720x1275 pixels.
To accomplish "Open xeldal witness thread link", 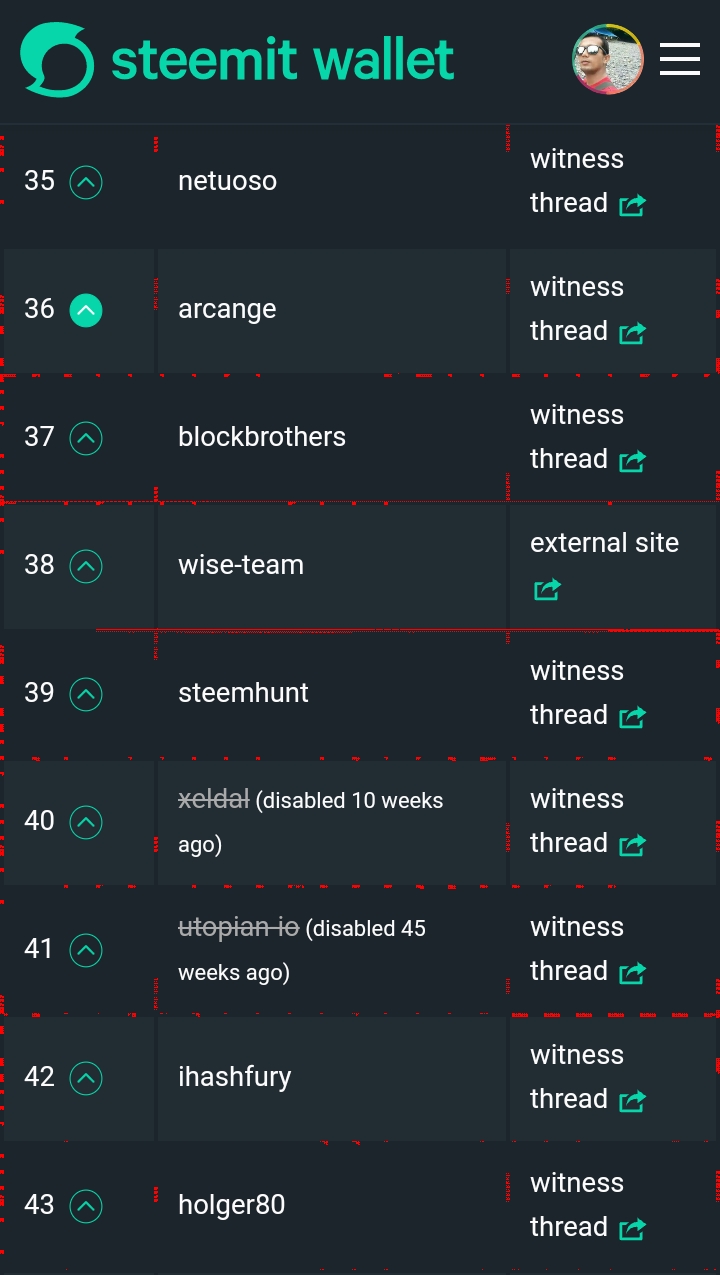I will (588, 821).
